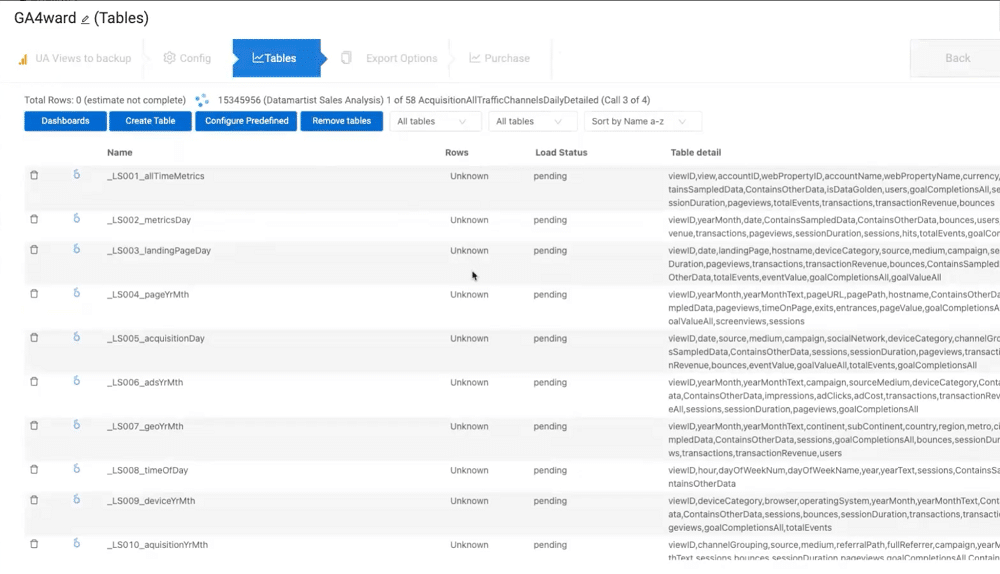Click blue icon in the _LS010_aquisitionYrMth row
Viewport: 1000px width, 574px height.
[76, 544]
